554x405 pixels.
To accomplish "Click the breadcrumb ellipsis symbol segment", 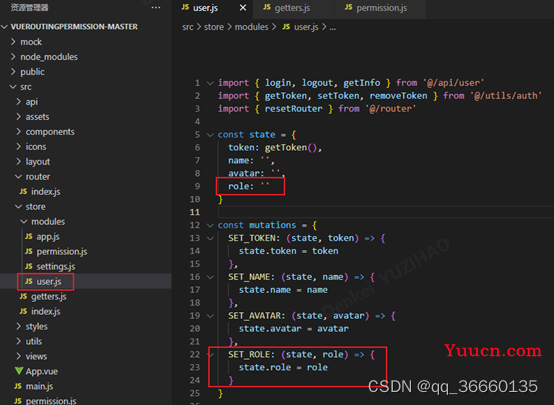I will click(x=332, y=28).
